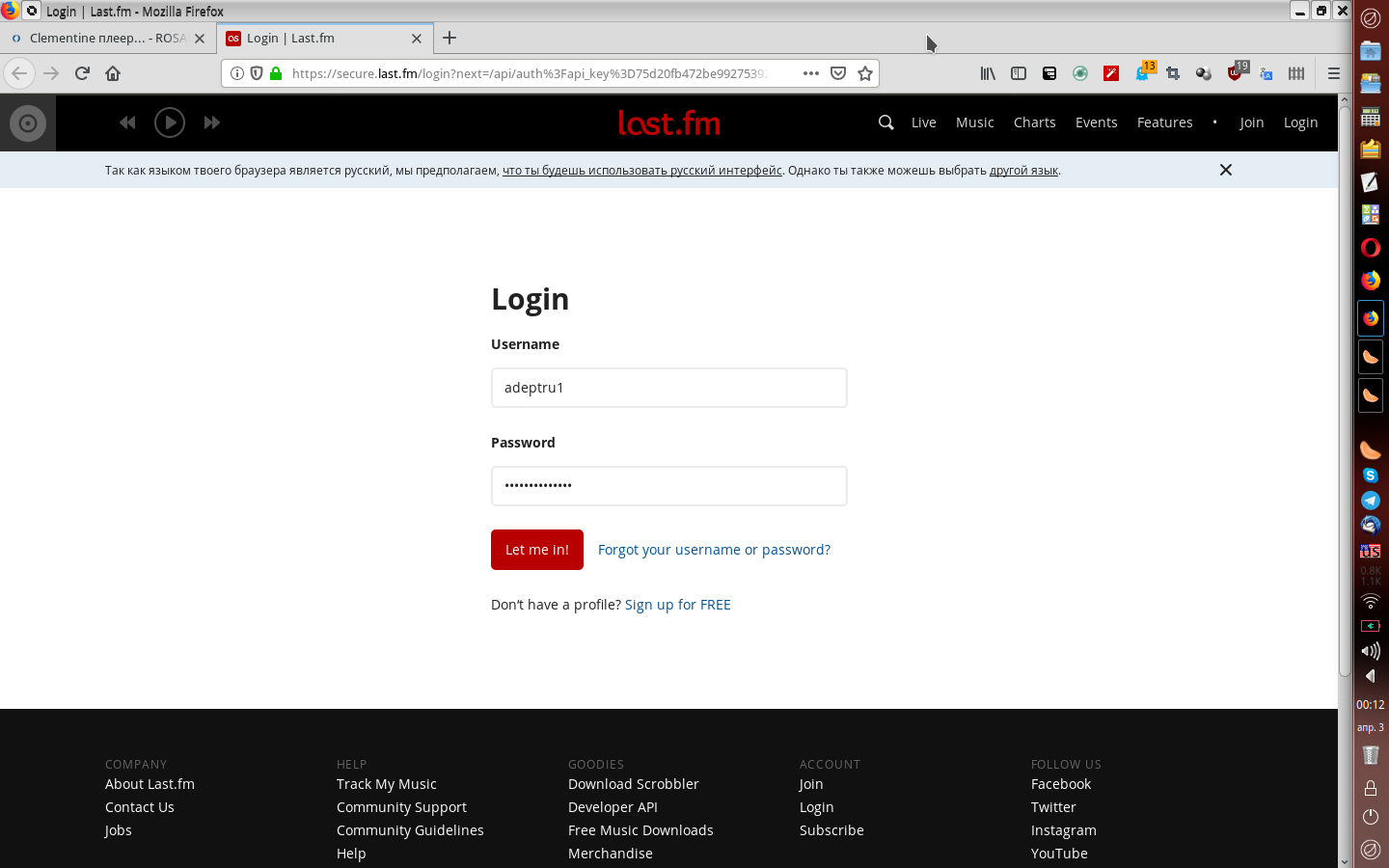Open Telegram from the side panel tray
Image resolution: width=1389 pixels, height=868 pixels.
pyautogui.click(x=1371, y=501)
